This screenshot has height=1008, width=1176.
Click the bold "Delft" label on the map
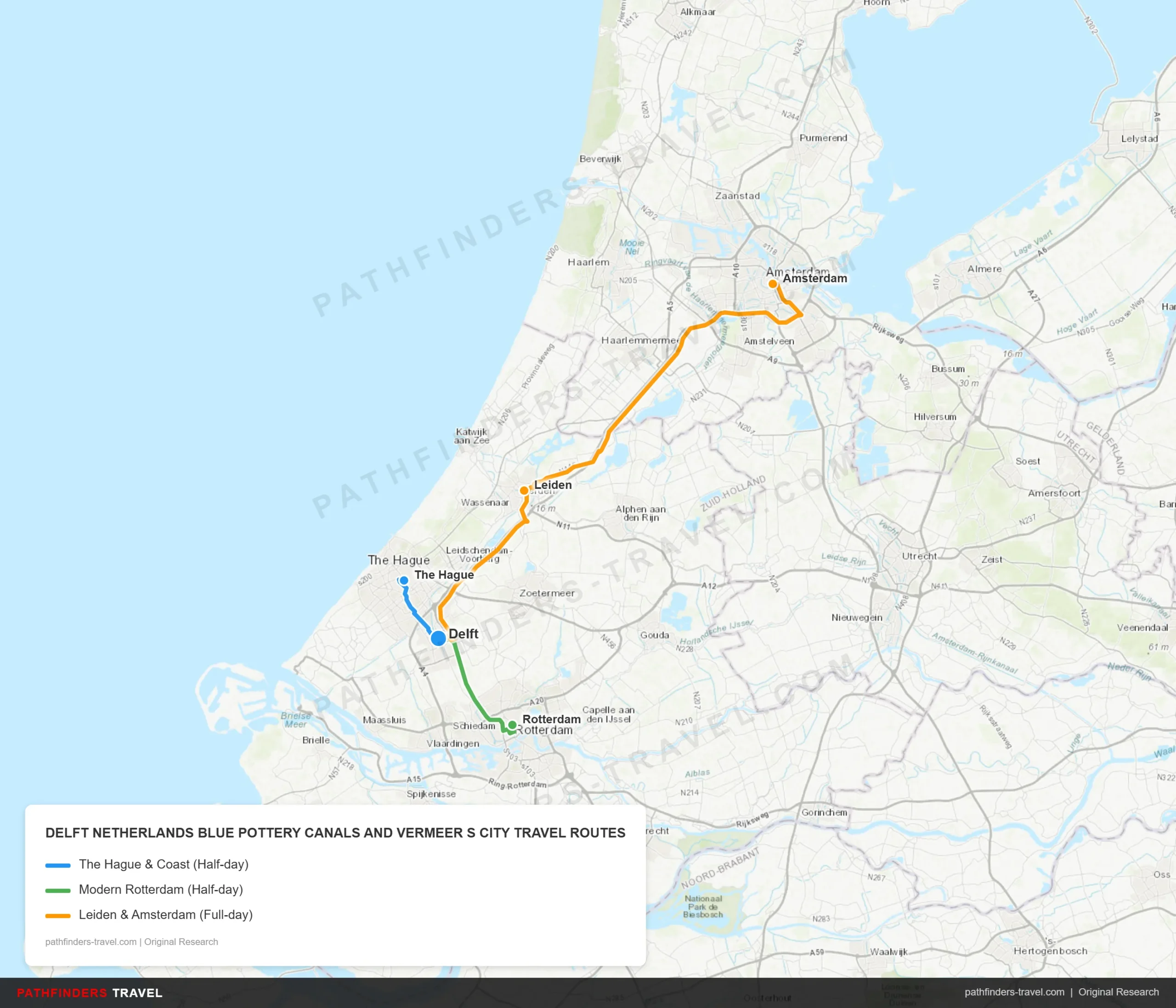coord(463,634)
